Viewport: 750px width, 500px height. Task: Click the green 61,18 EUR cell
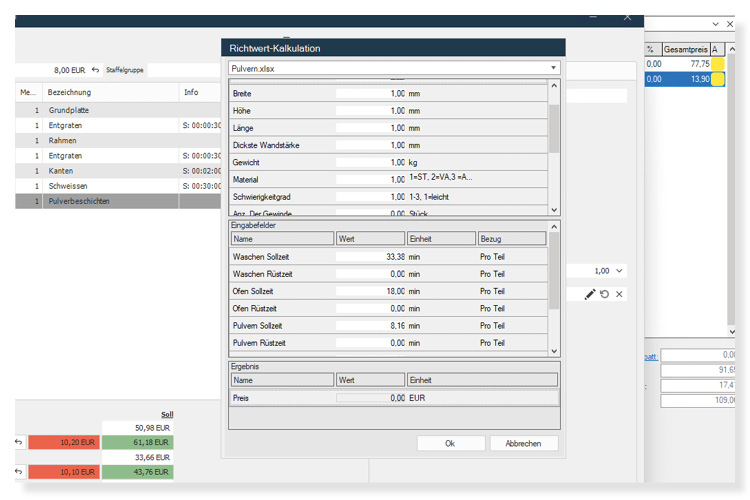point(138,442)
